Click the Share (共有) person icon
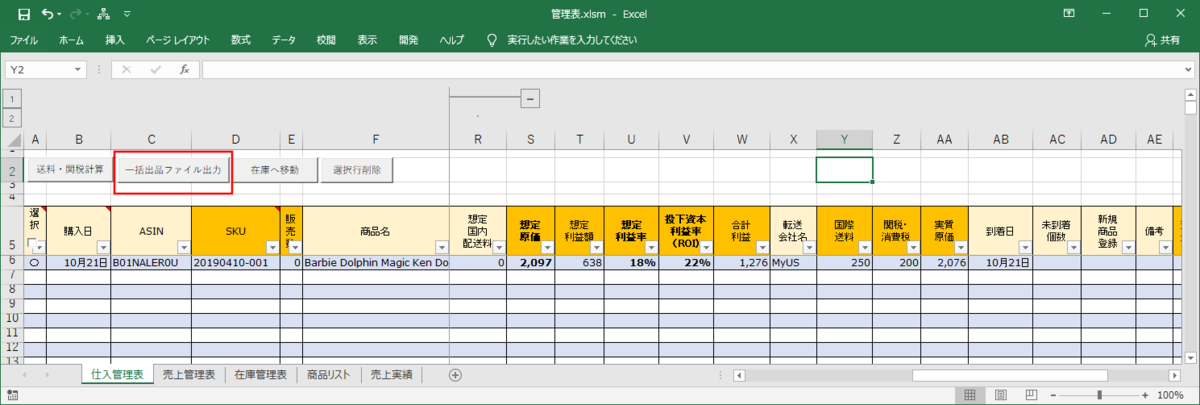This screenshot has width=1200, height=405. pyautogui.click(x=1151, y=40)
